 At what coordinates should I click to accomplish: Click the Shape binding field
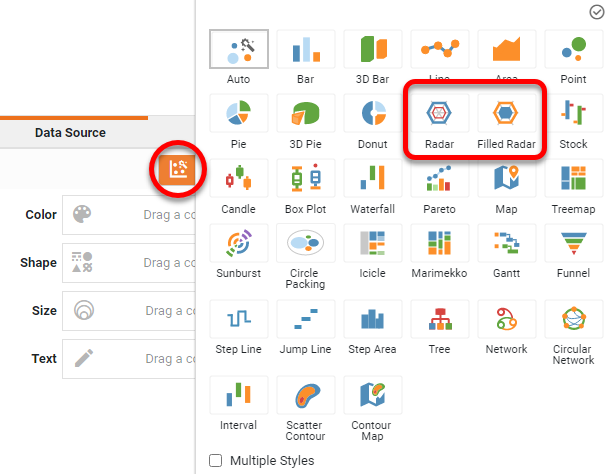coord(130,263)
